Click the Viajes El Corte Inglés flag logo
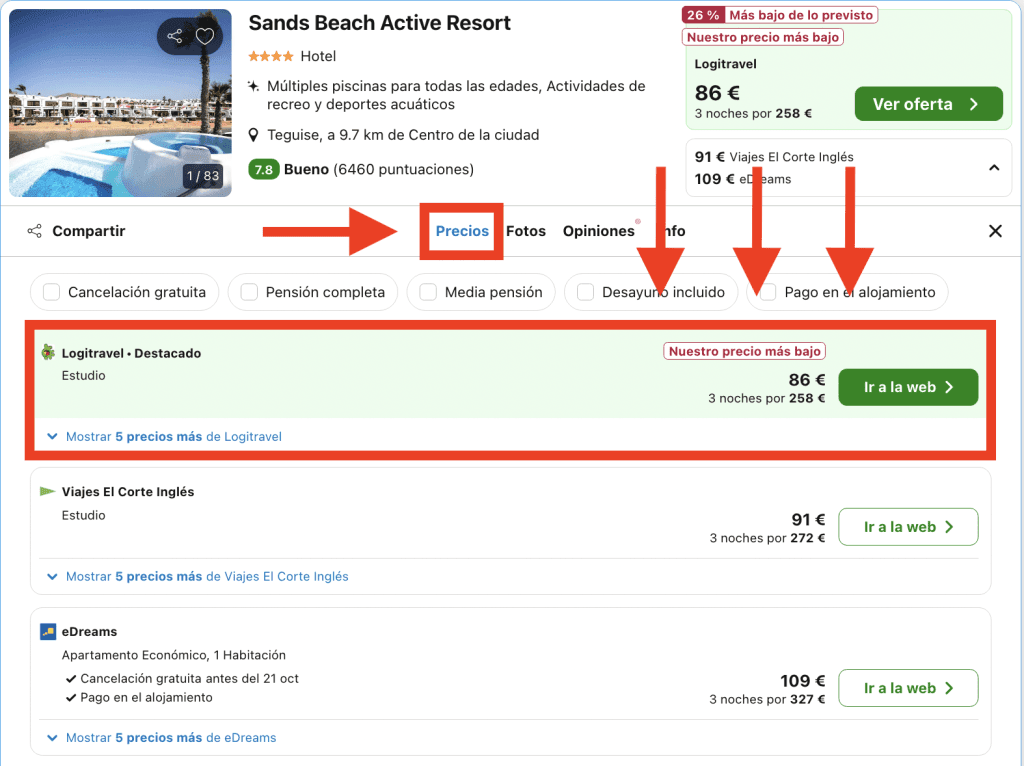Viewport: 1024px width, 766px height. [47, 491]
